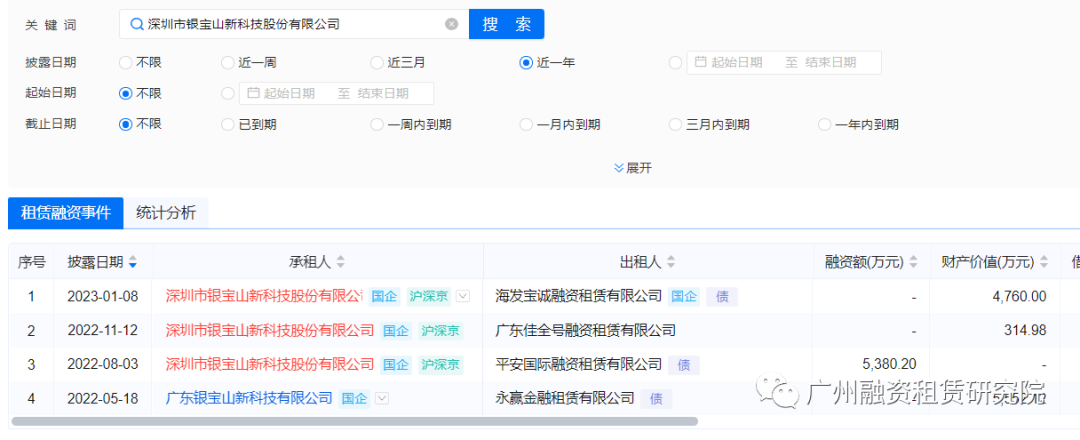Expand tag dropdown in row 1 lessee

[462, 296]
